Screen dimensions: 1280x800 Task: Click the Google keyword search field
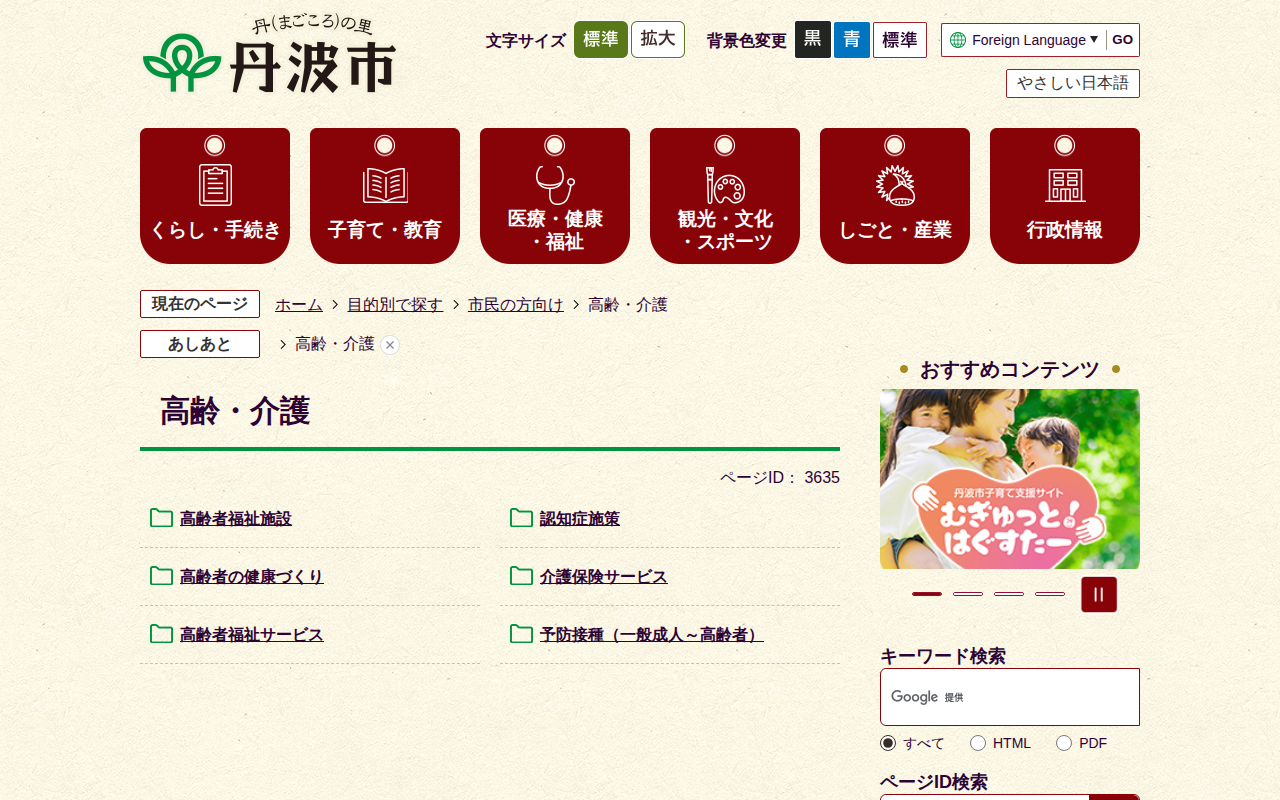[1010, 697]
